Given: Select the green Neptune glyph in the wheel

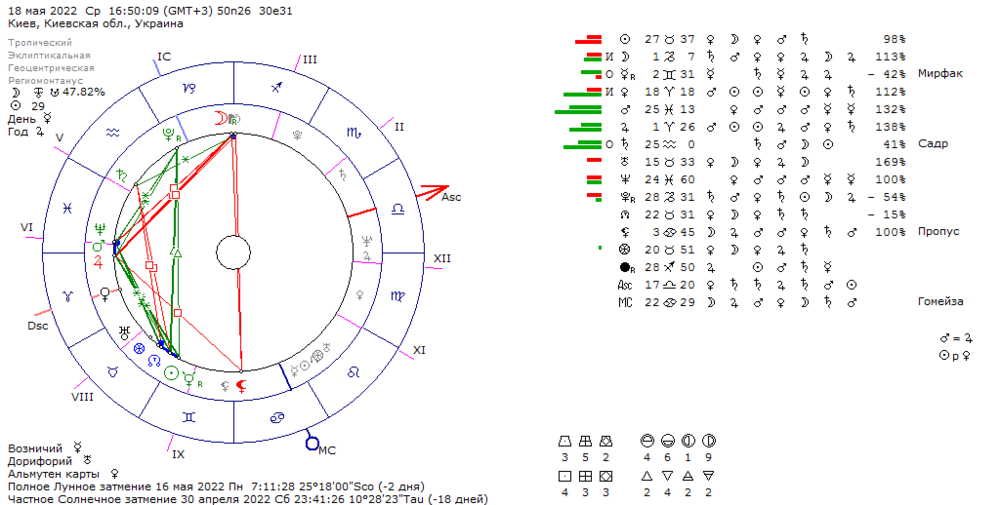Looking at the screenshot, I should click(x=99, y=229).
